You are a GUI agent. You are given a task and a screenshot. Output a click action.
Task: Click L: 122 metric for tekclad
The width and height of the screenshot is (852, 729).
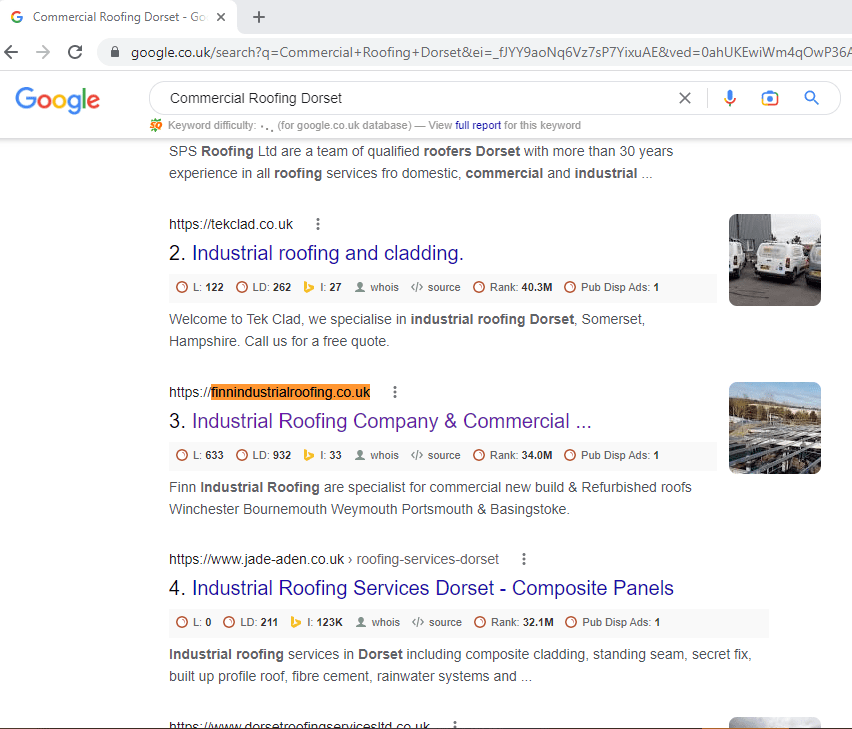[200, 287]
